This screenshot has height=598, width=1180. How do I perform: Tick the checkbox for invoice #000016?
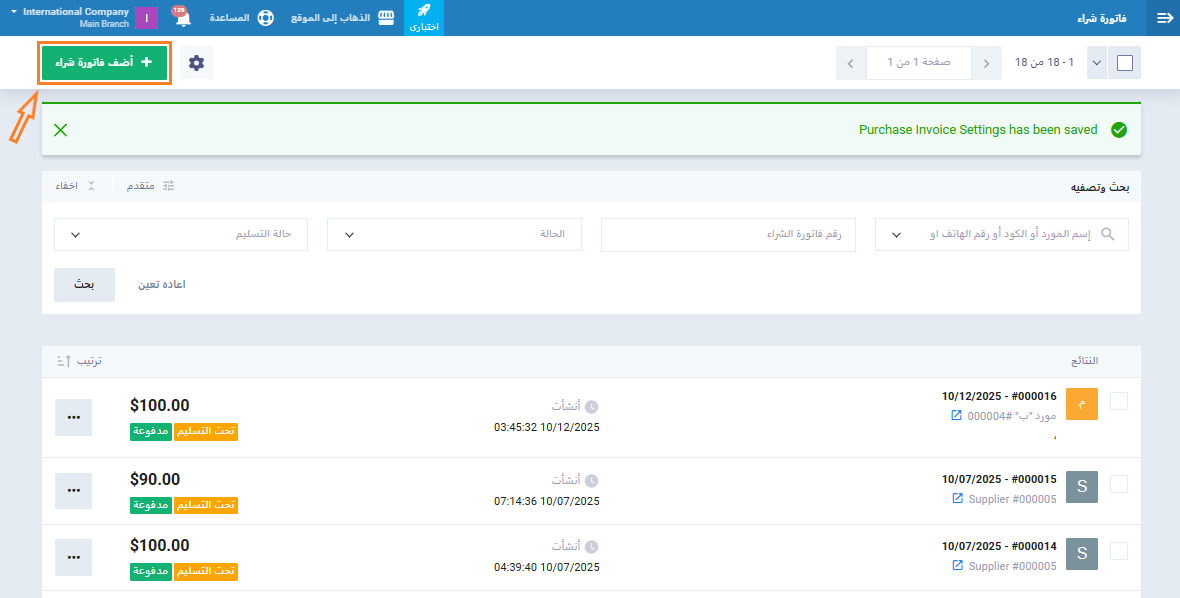(1119, 401)
